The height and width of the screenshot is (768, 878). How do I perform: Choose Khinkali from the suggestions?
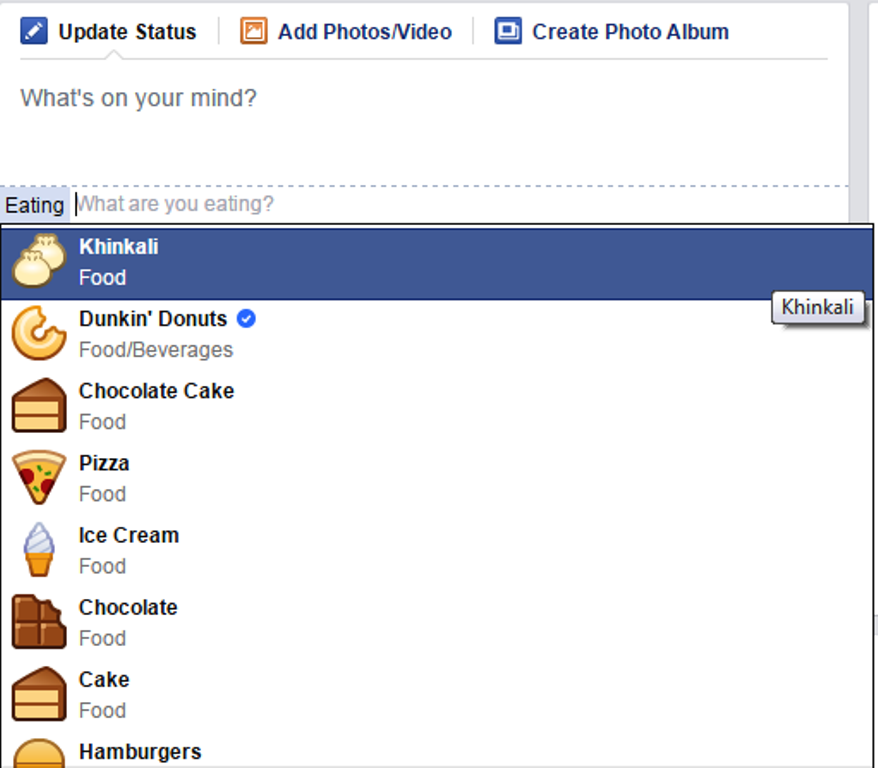pyautogui.click(x=437, y=263)
